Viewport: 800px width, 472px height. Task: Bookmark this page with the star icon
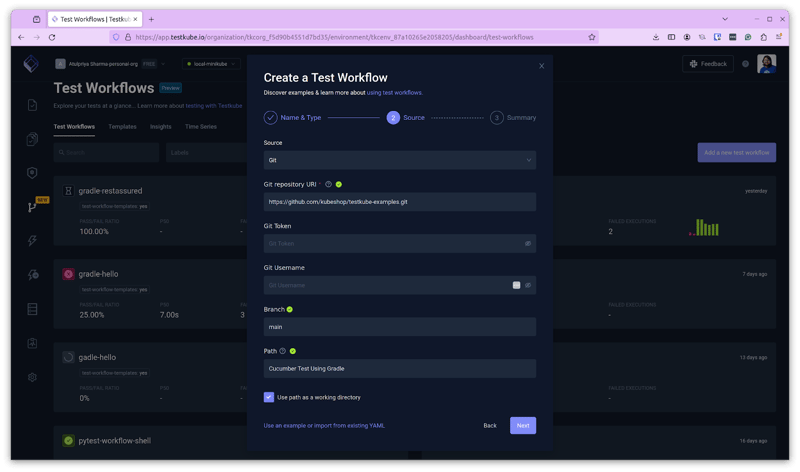point(592,37)
